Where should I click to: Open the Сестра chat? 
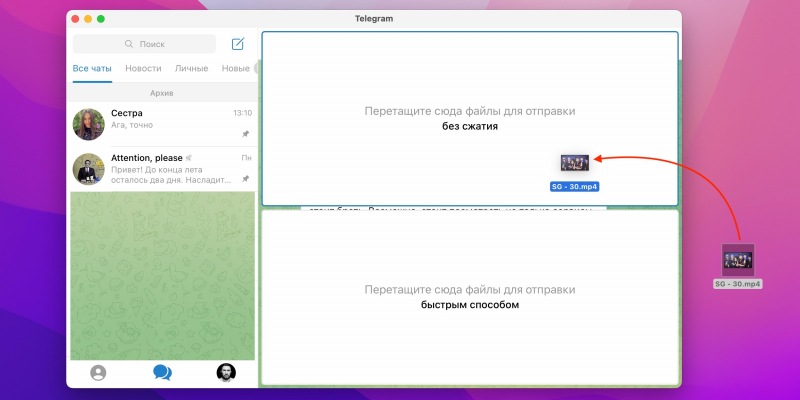pos(162,124)
